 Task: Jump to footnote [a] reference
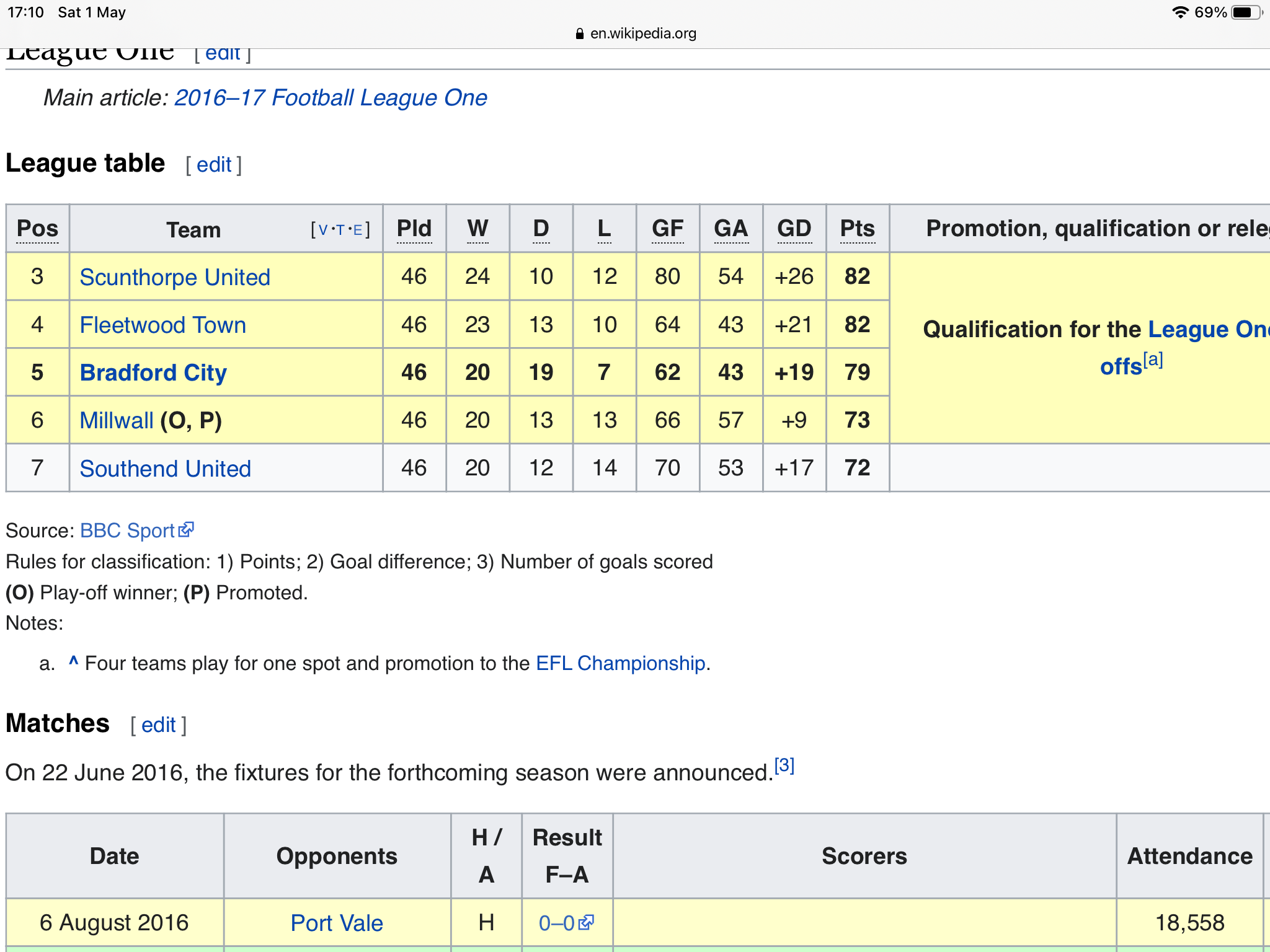pos(1153,359)
